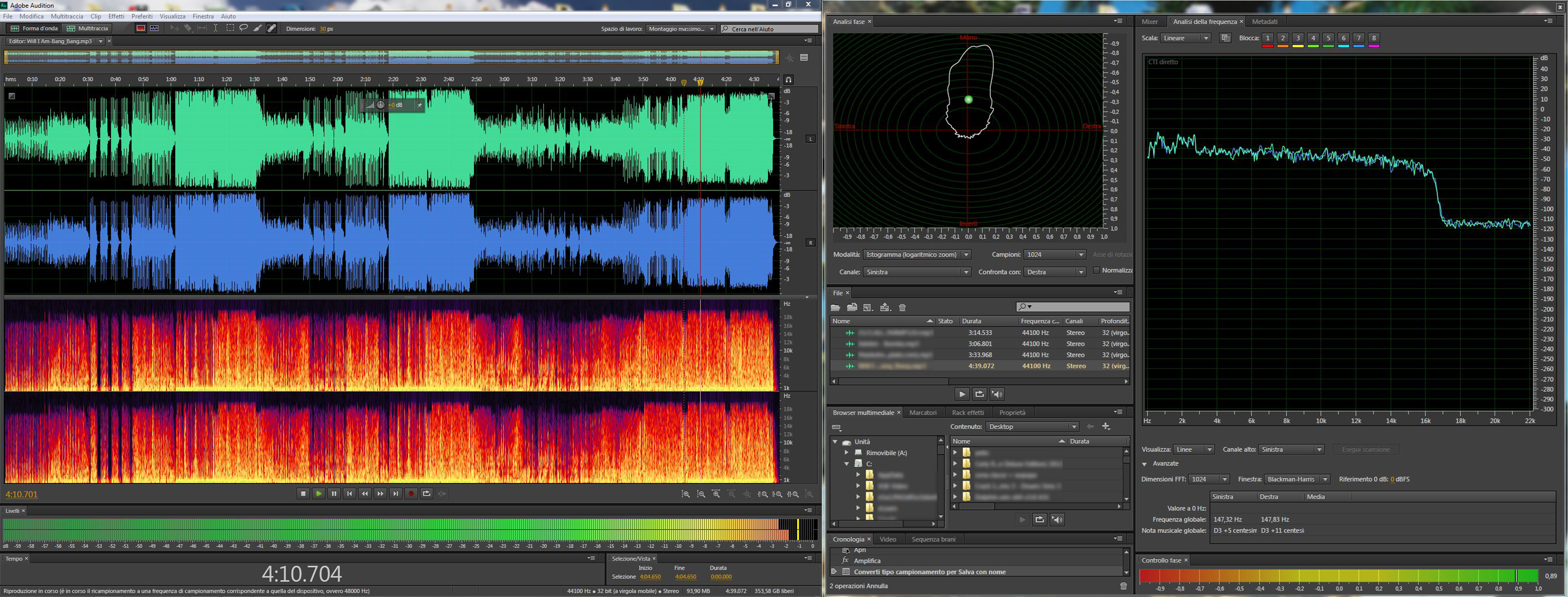This screenshot has height=597, width=1568.
Task: Click the Stop playback button
Action: click(303, 494)
